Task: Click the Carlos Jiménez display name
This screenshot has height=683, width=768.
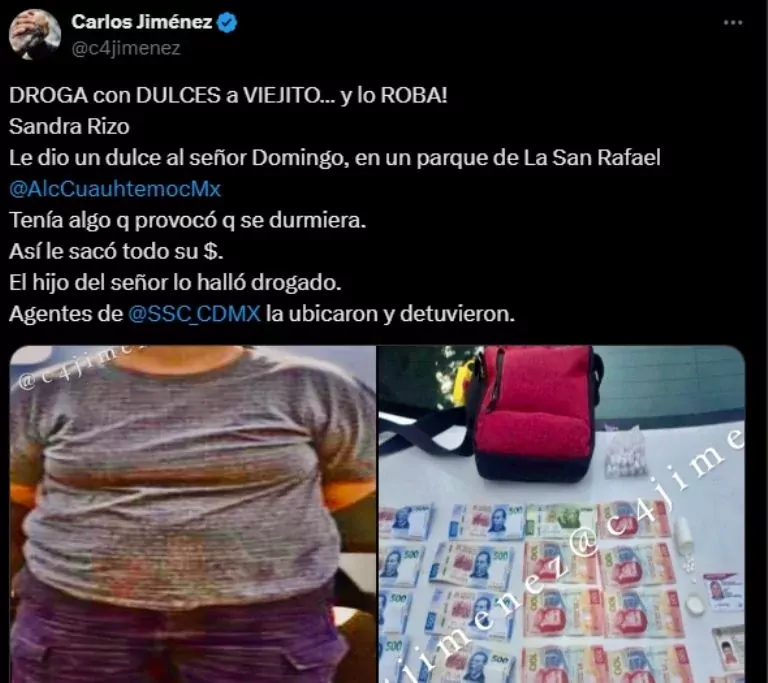Action: (142, 22)
